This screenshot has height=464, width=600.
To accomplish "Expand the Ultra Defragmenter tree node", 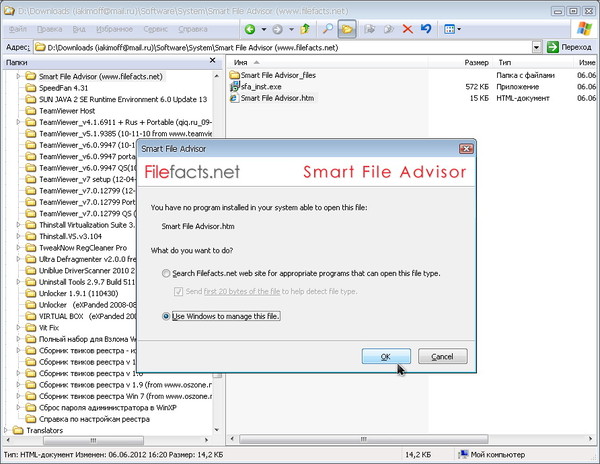I will 18,259.
